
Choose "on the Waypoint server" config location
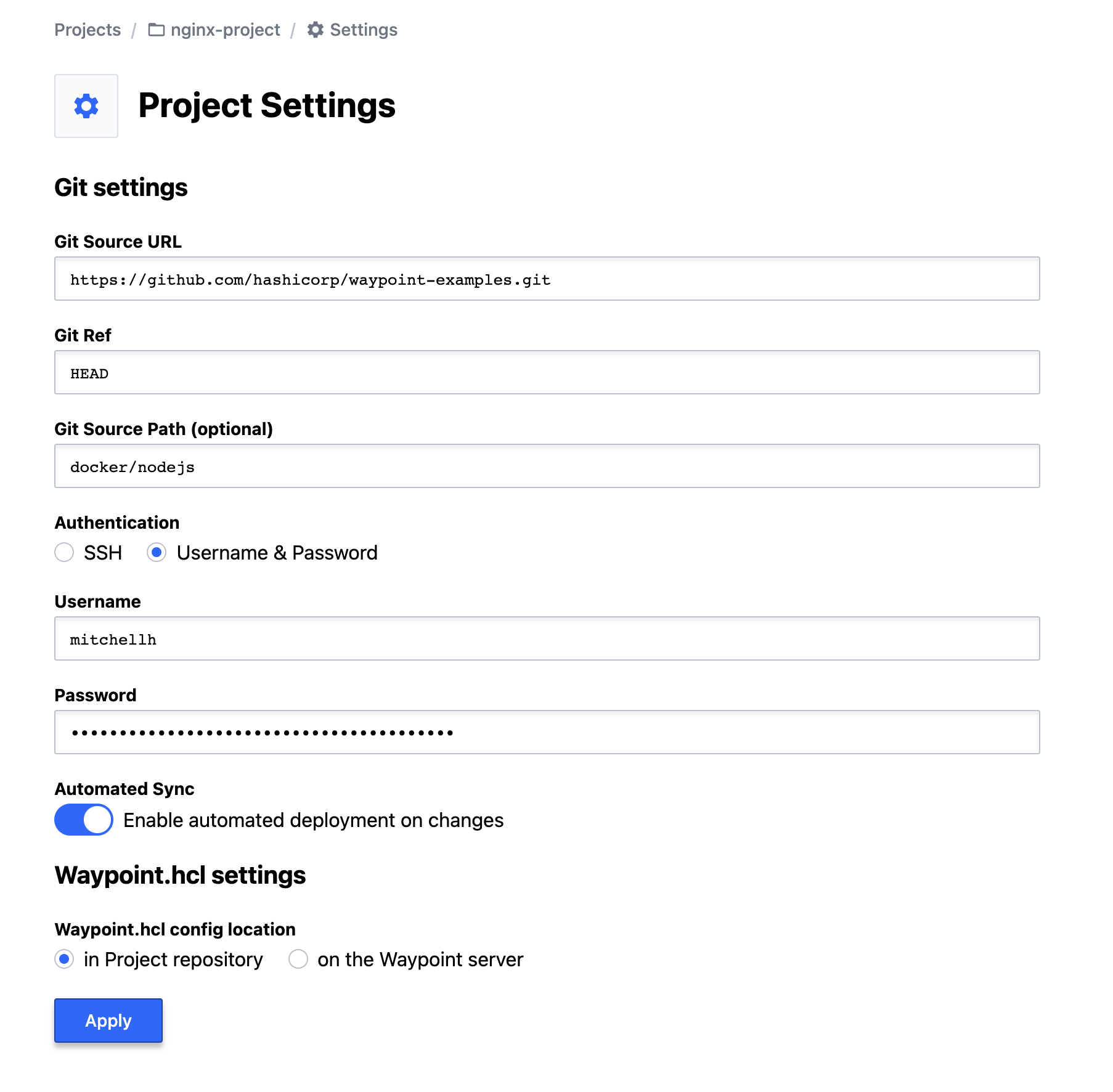click(x=298, y=959)
